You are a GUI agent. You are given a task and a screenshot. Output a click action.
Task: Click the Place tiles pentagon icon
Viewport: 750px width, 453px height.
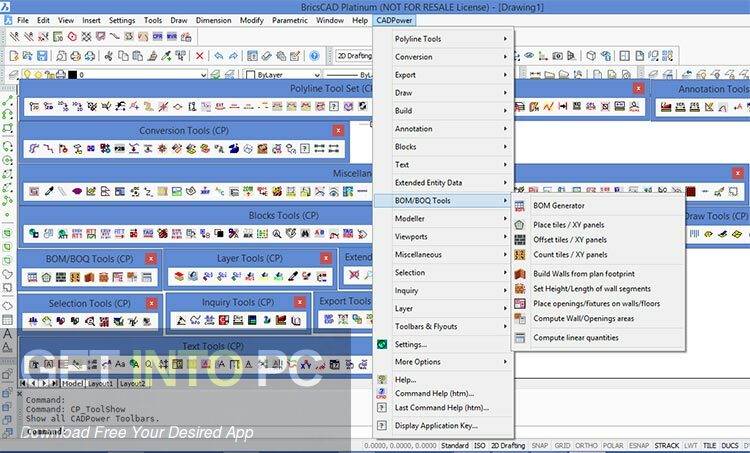tap(520, 224)
